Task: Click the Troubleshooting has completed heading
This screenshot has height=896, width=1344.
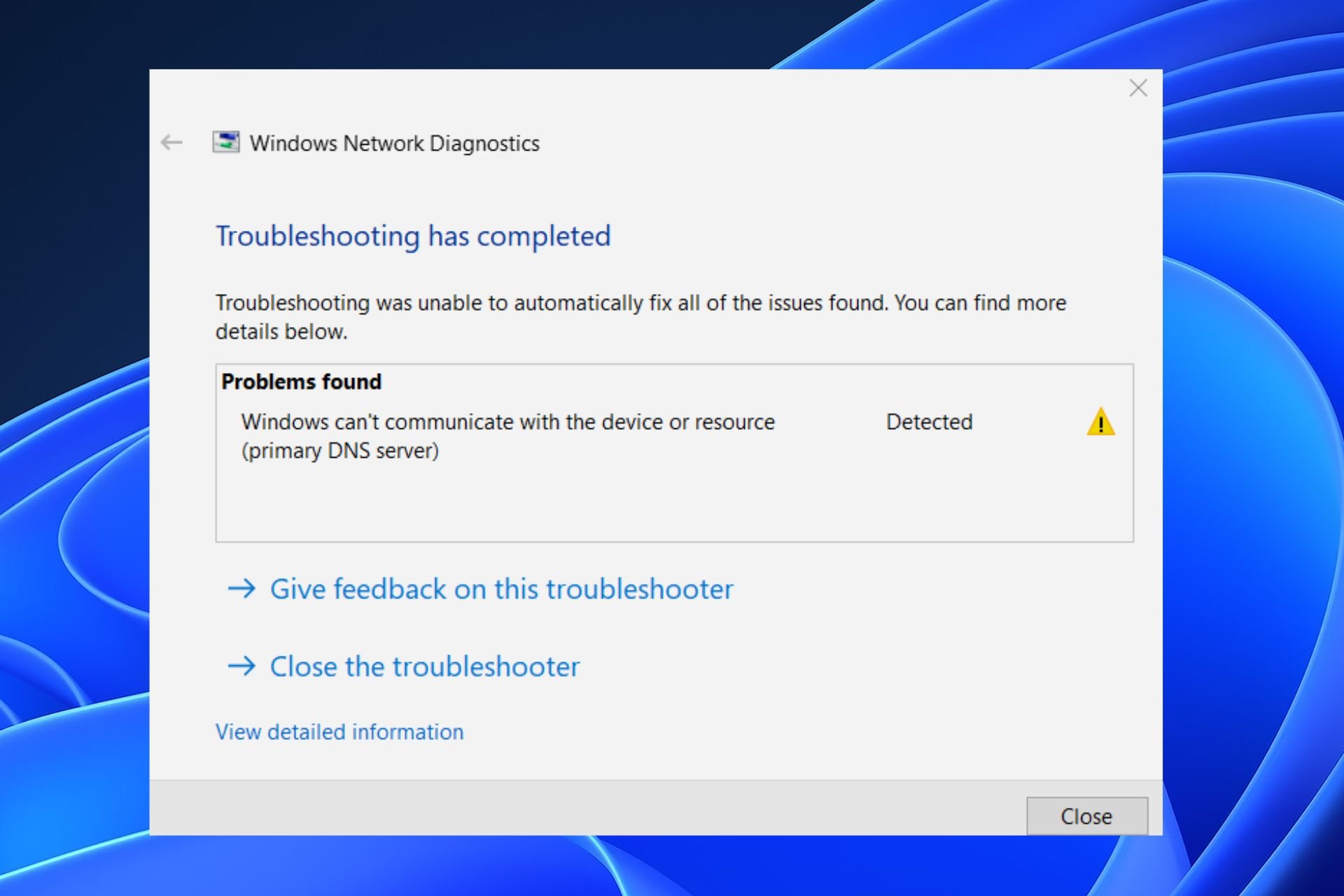Action: [x=413, y=236]
